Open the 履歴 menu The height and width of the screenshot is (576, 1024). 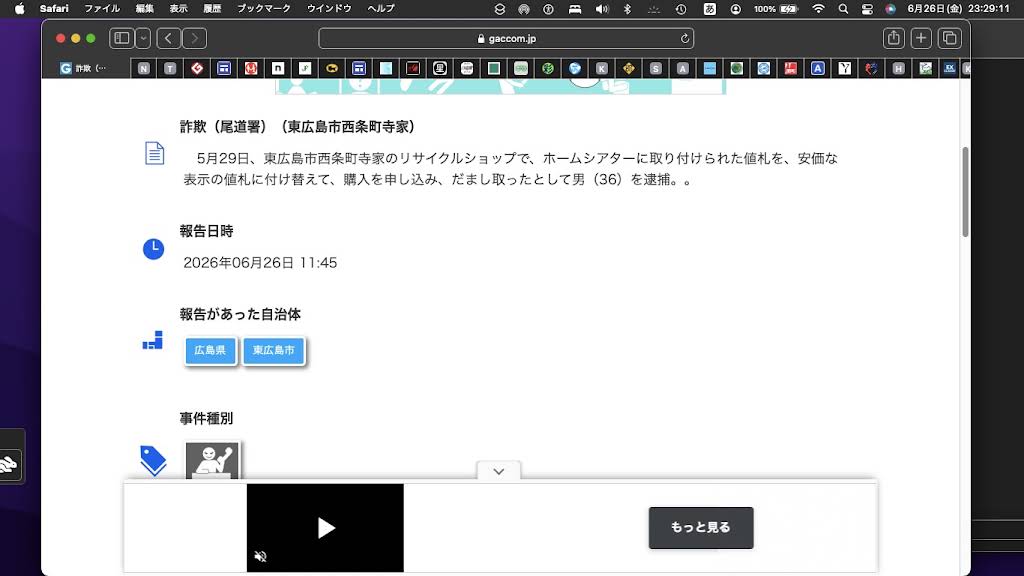coord(212,8)
